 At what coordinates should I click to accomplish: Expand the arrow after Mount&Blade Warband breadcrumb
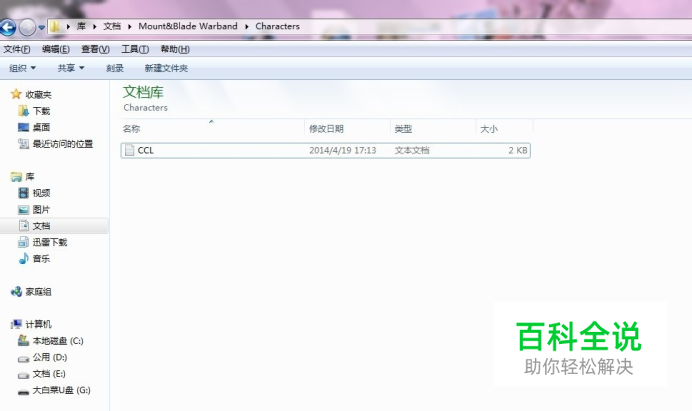[x=247, y=26]
